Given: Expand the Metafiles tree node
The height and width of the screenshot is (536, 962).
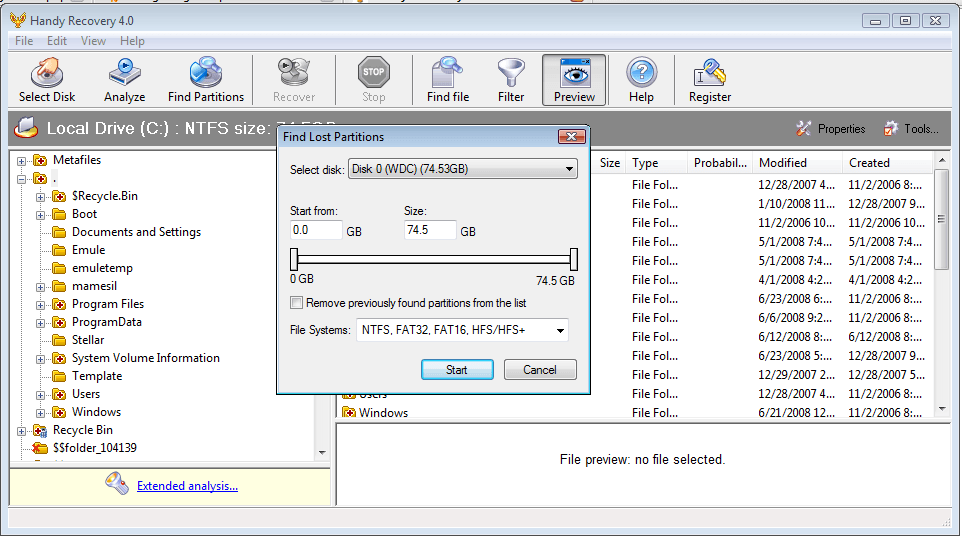Looking at the screenshot, I should point(21,161).
